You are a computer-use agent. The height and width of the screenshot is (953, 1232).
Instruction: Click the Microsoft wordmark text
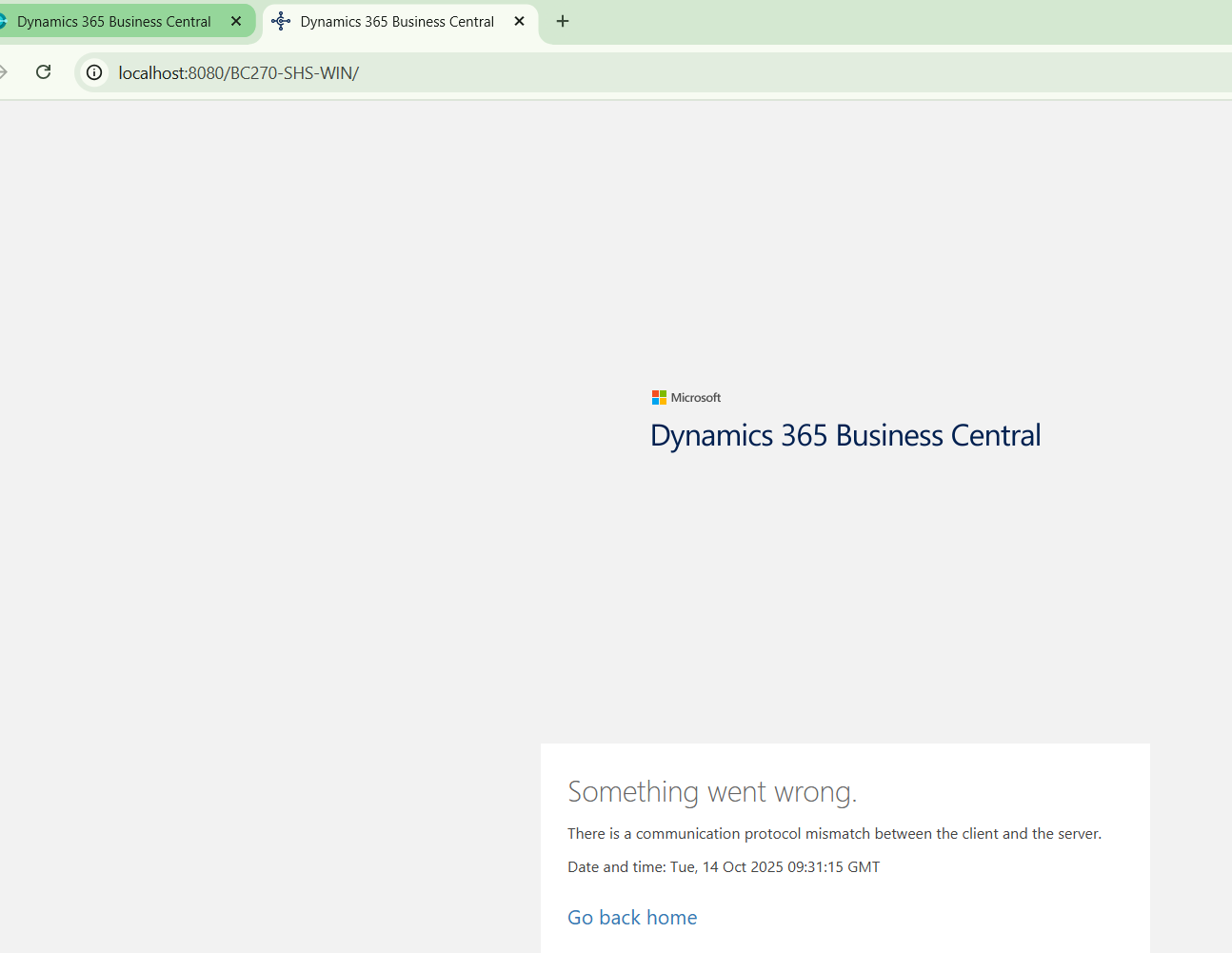[x=696, y=397]
